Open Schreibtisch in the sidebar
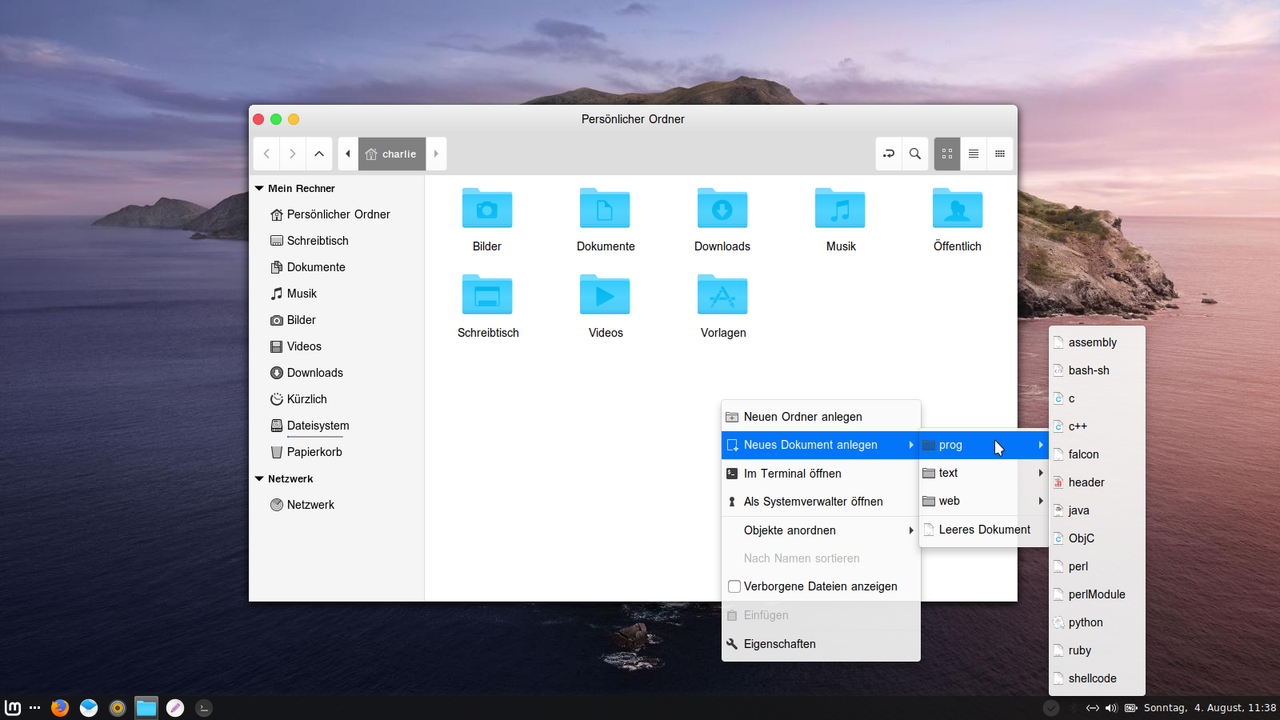Image resolution: width=1280 pixels, height=720 pixels. (x=337, y=241)
